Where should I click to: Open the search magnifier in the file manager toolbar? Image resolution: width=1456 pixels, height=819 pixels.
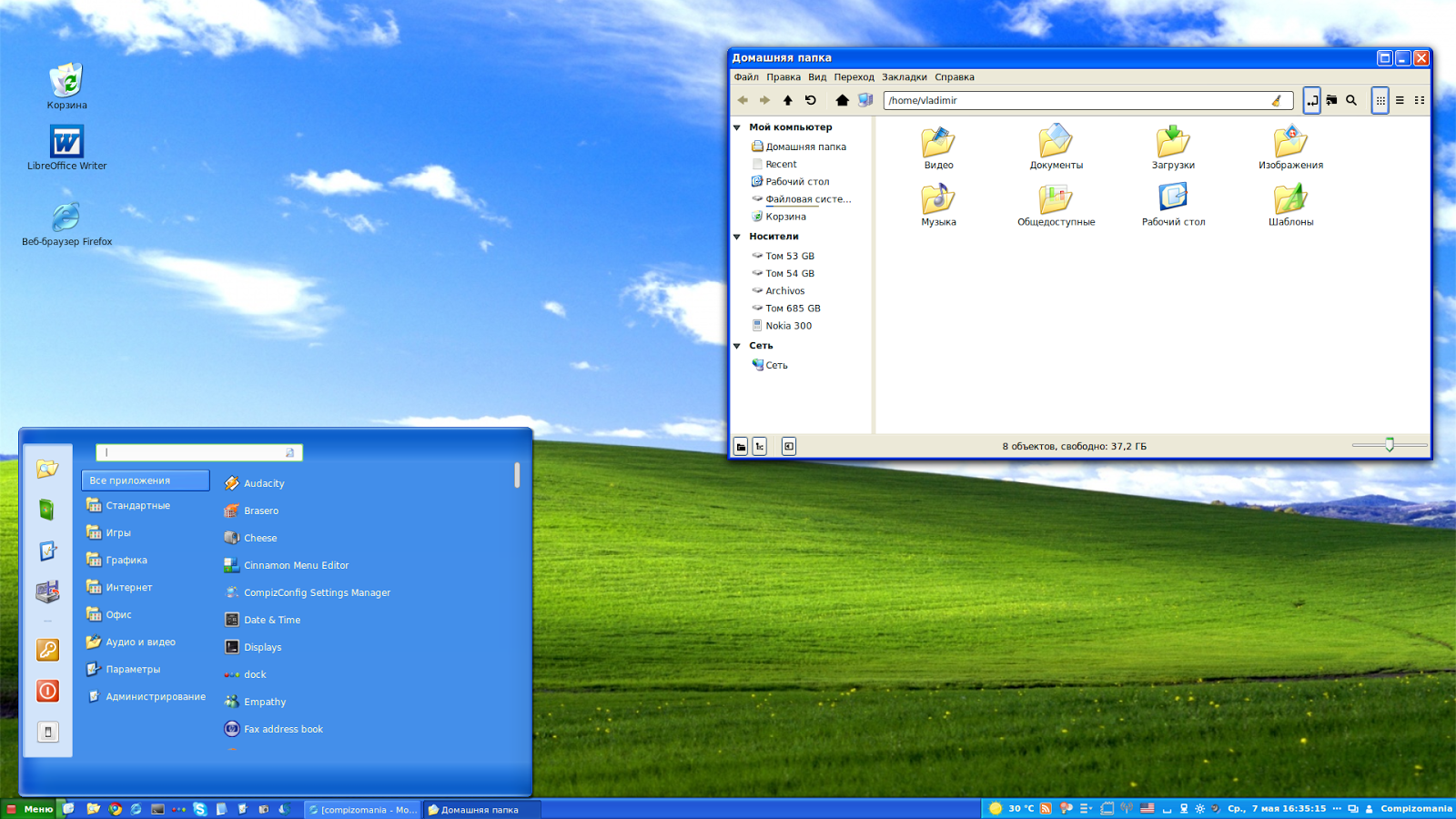point(1351,100)
